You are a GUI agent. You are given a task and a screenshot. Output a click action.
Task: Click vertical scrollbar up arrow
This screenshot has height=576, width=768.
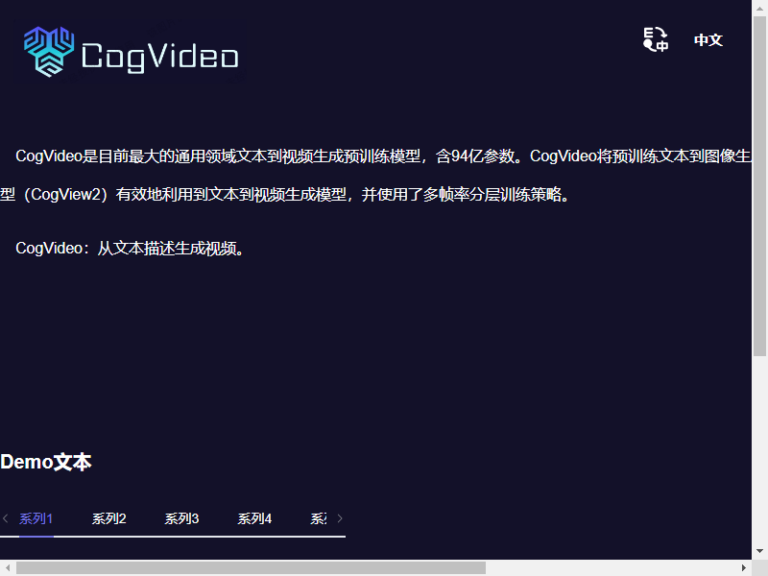click(x=760, y=8)
